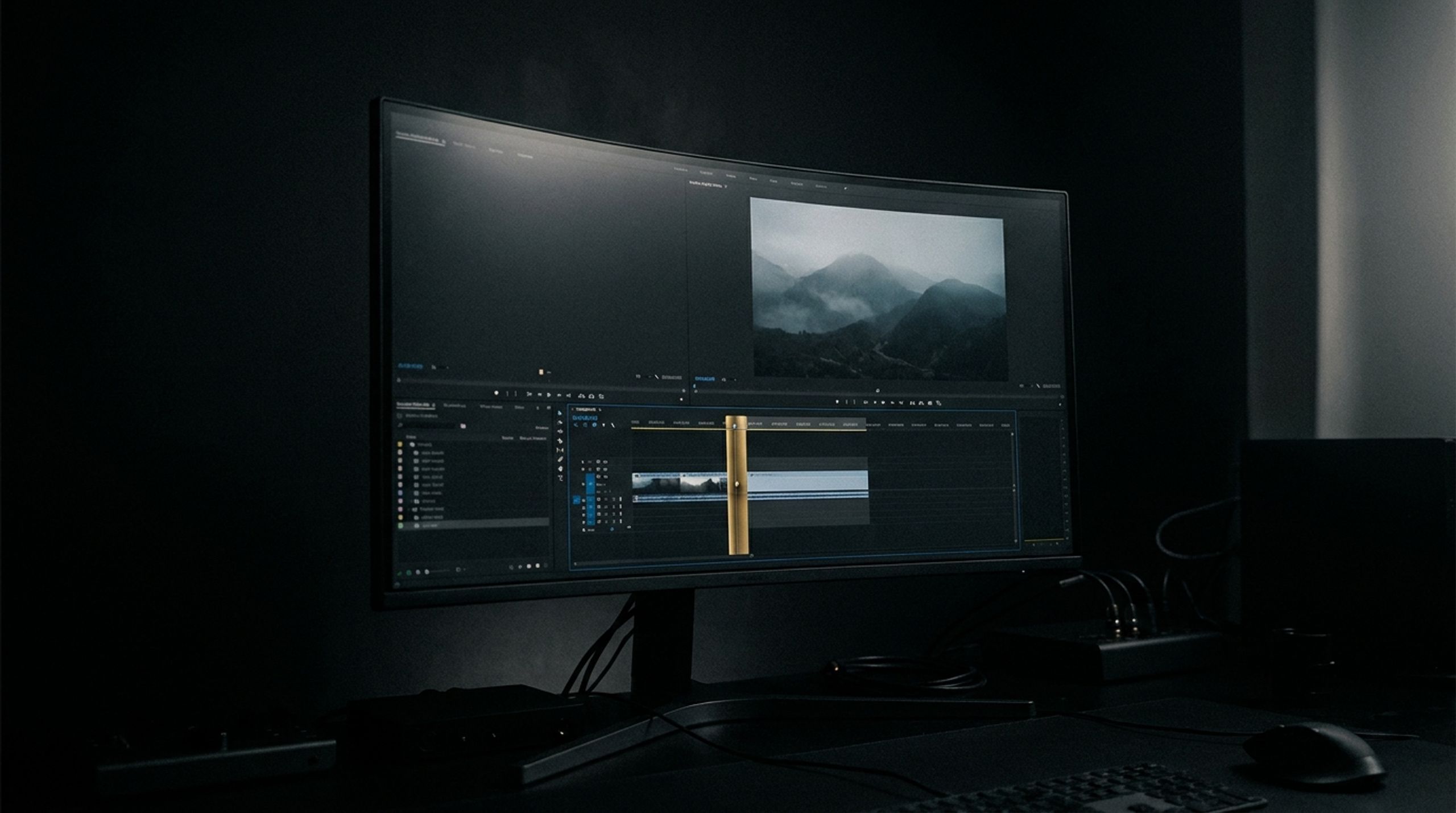This screenshot has width=1456, height=813.
Task: Select the Ripple Edit tool
Action: (560, 431)
